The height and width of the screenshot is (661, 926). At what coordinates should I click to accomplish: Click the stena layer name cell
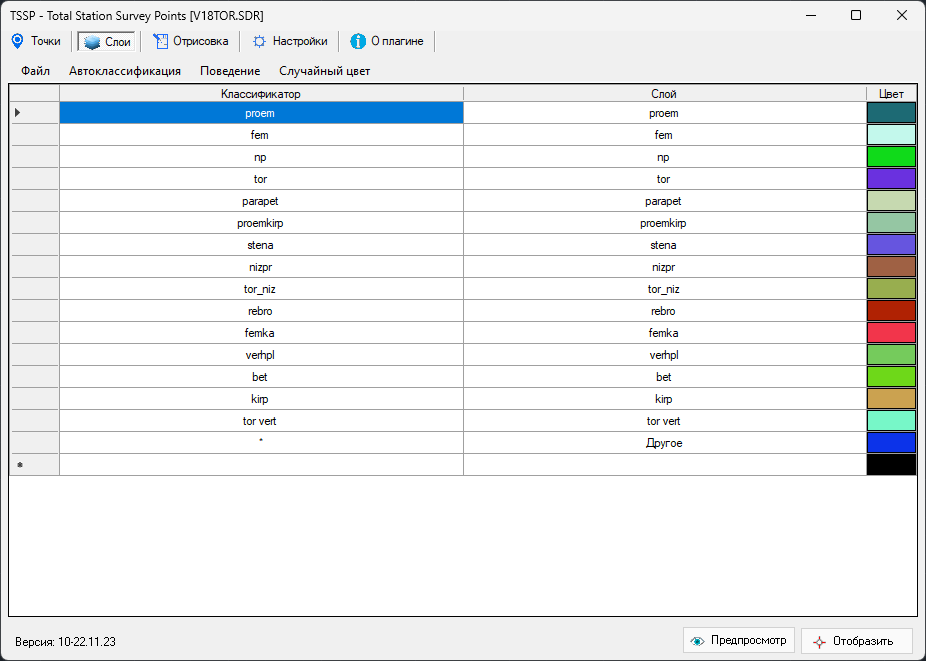coord(664,245)
